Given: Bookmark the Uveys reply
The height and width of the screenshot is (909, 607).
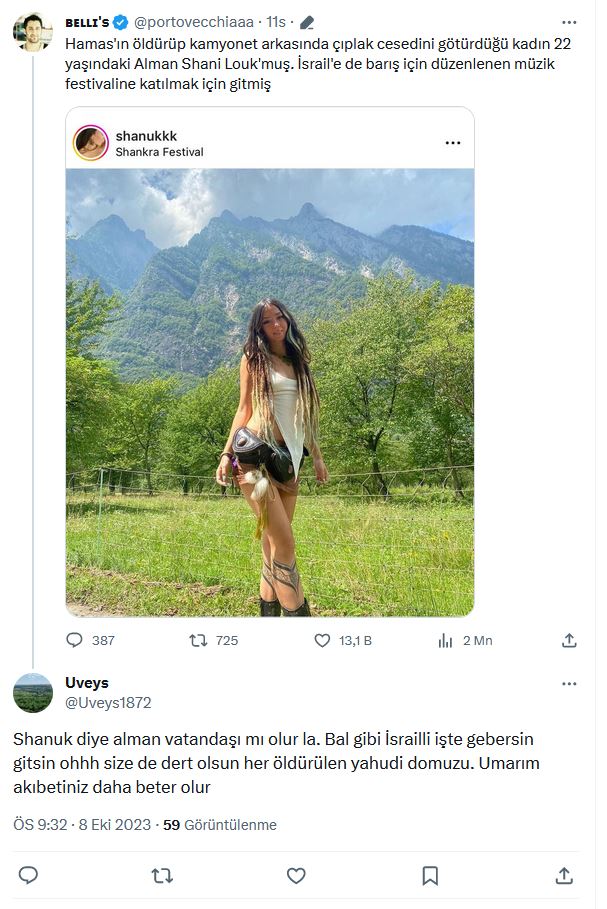Looking at the screenshot, I should [x=430, y=875].
